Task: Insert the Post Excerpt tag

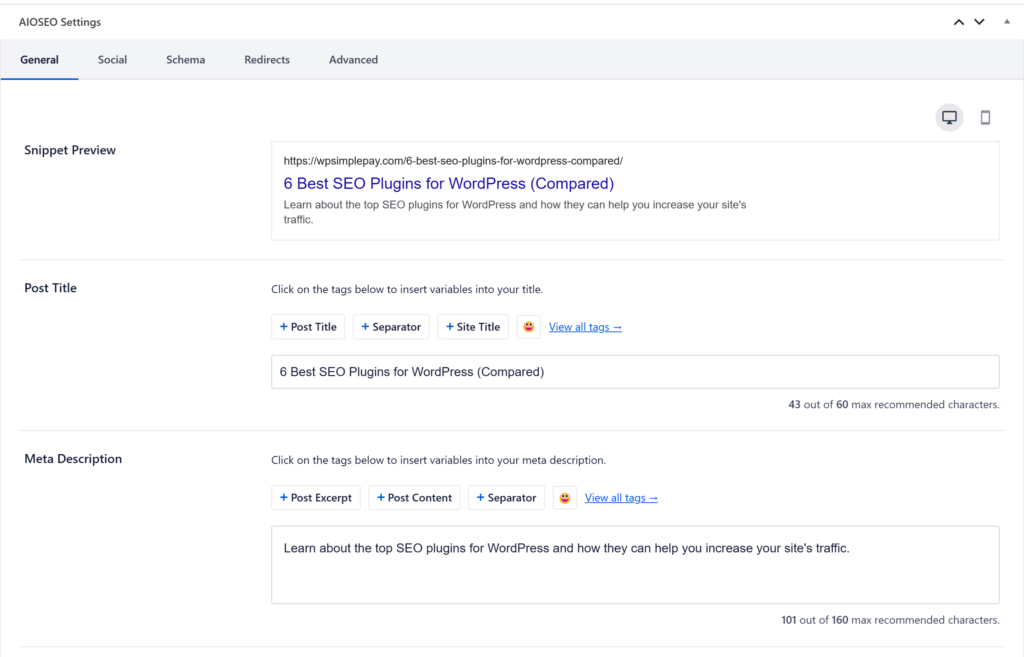Action: (x=315, y=498)
